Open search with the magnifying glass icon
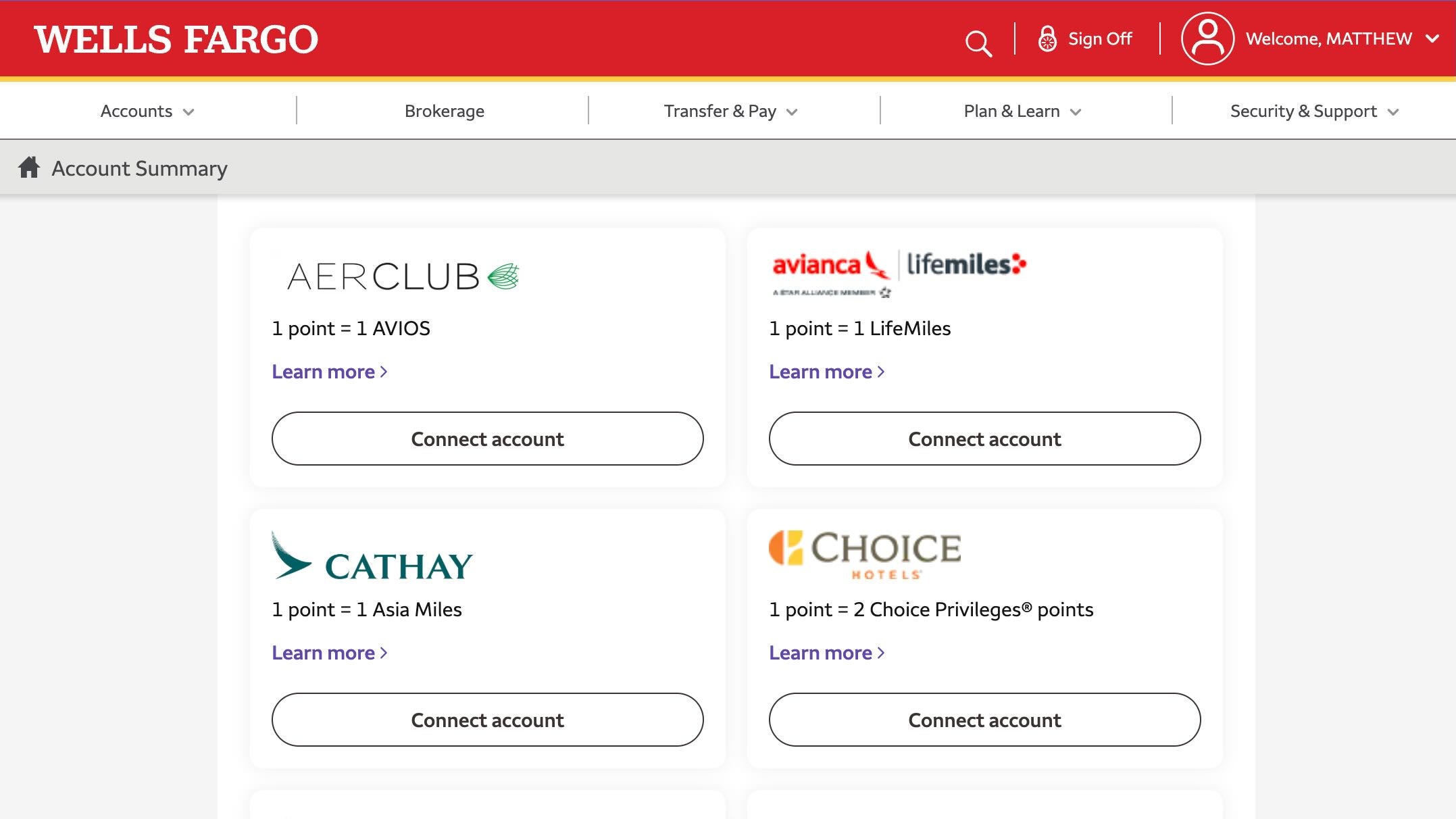 point(978,43)
